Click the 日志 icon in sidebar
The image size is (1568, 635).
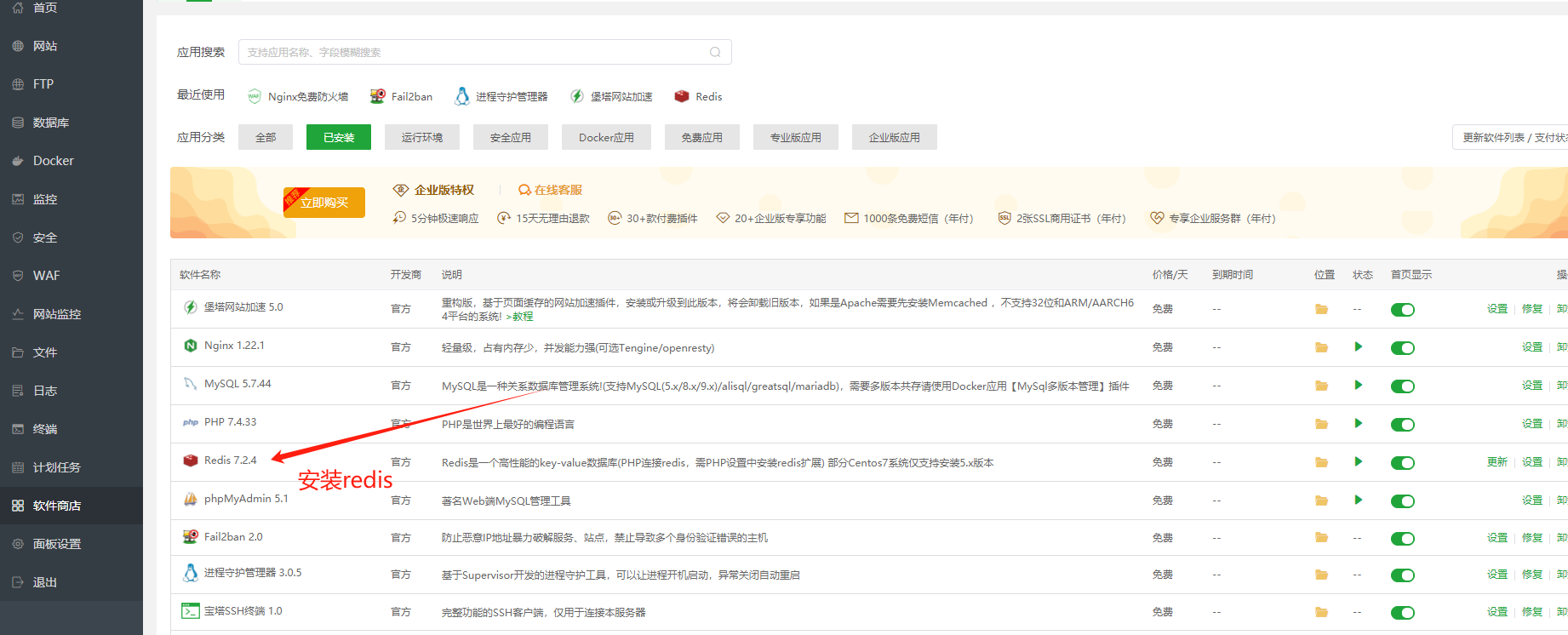18,391
